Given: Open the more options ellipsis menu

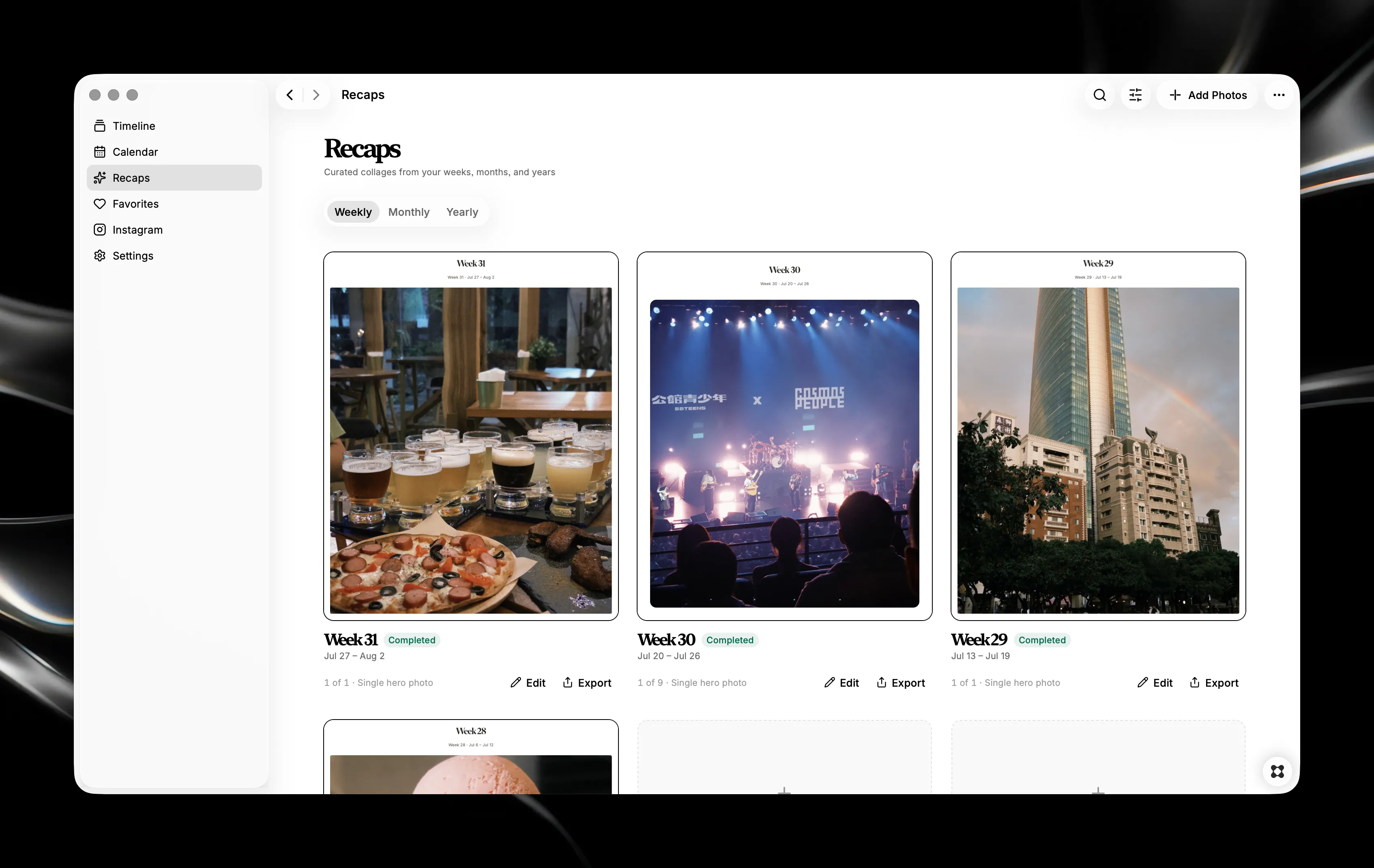Looking at the screenshot, I should 1279,95.
